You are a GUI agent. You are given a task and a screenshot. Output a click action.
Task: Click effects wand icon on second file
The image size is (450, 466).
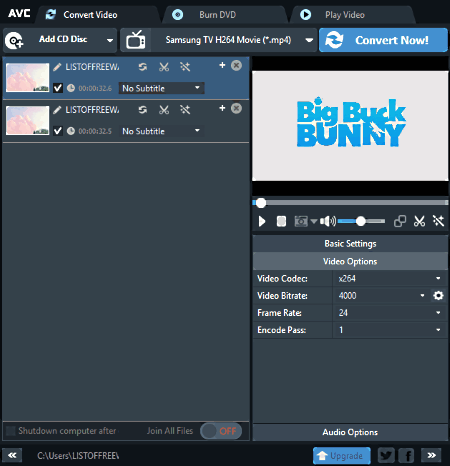185,110
